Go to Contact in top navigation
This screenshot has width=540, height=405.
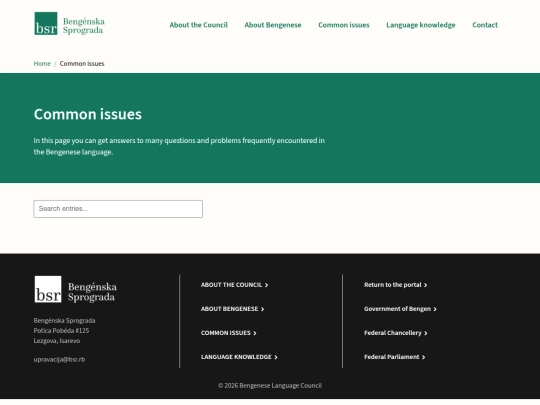485,25
